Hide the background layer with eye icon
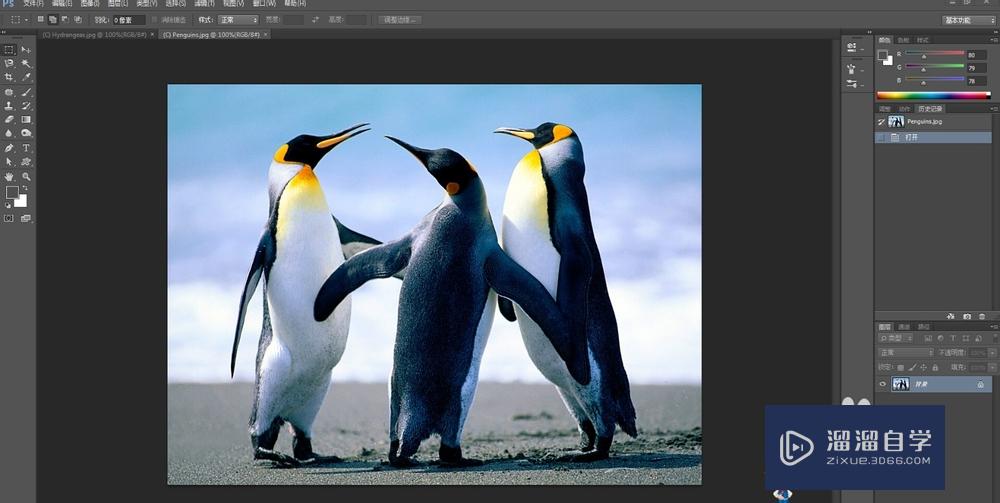This screenshot has height=503, width=1000. tap(882, 384)
